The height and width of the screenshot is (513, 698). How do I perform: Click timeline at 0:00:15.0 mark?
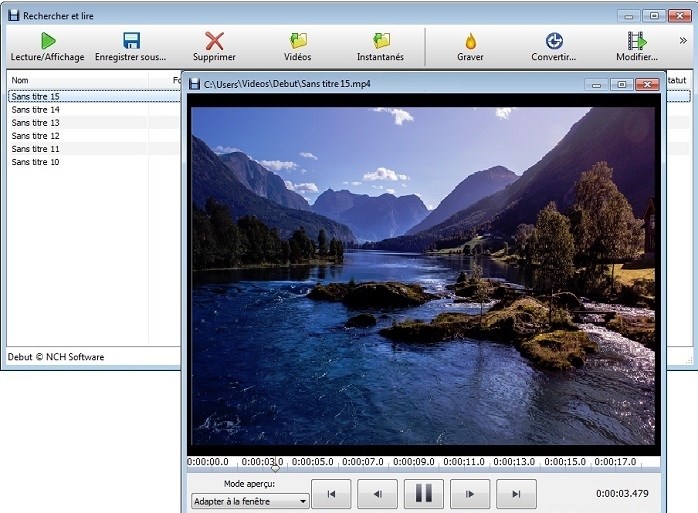tap(565, 462)
